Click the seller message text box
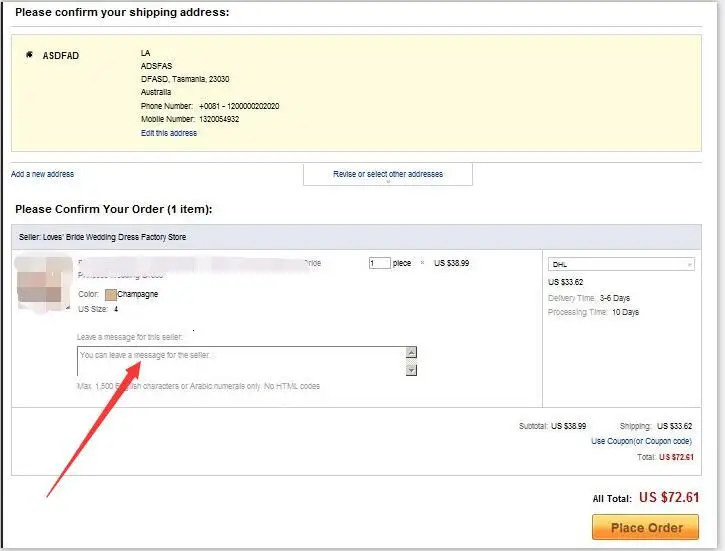The image size is (725, 551). (241, 361)
